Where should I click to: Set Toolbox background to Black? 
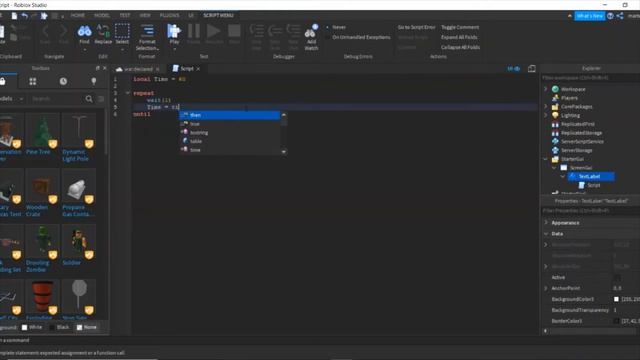tap(59, 327)
